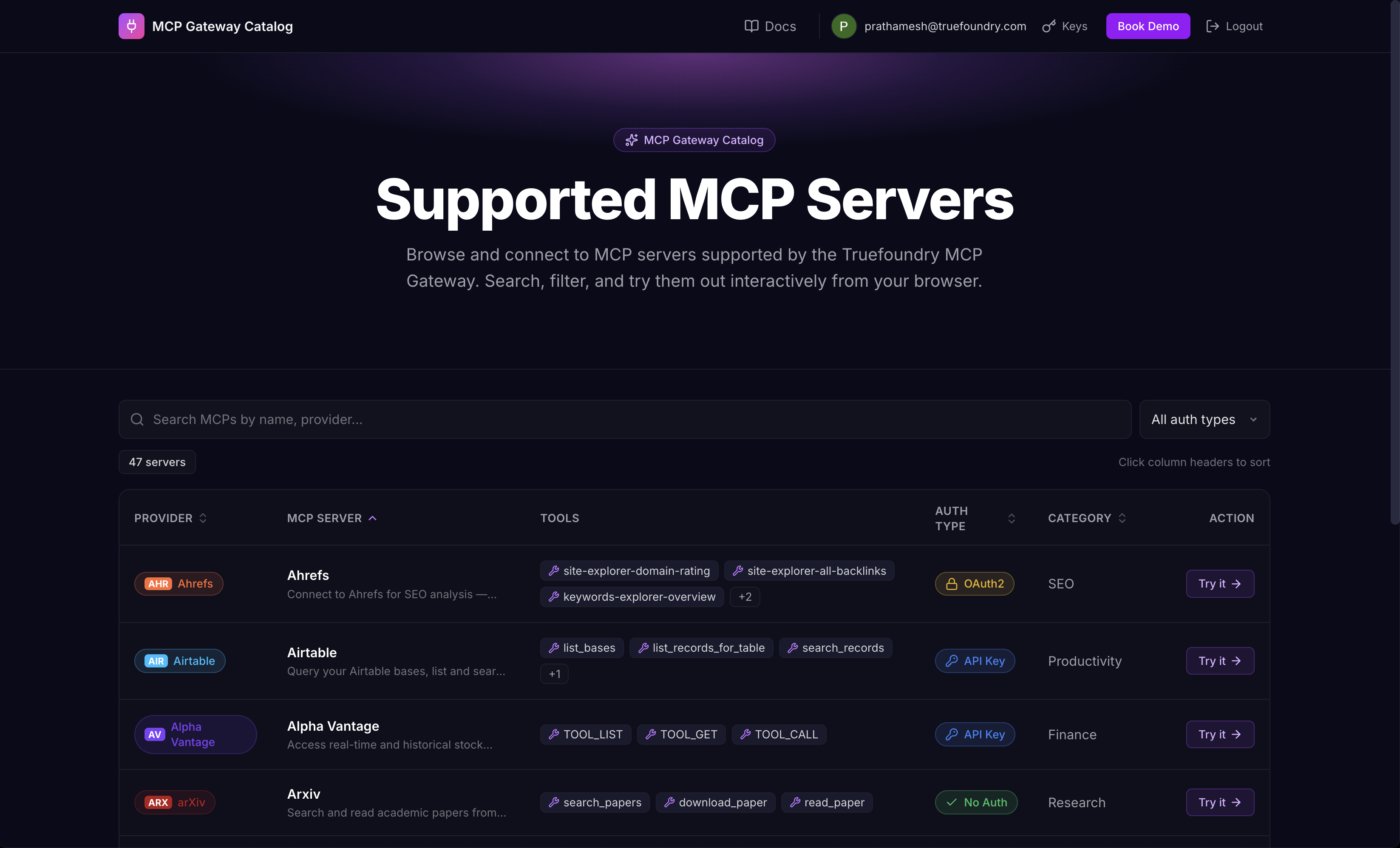Viewport: 1400px width, 848px height.
Task: Click Try it for Ahrefs
Action: [1220, 584]
